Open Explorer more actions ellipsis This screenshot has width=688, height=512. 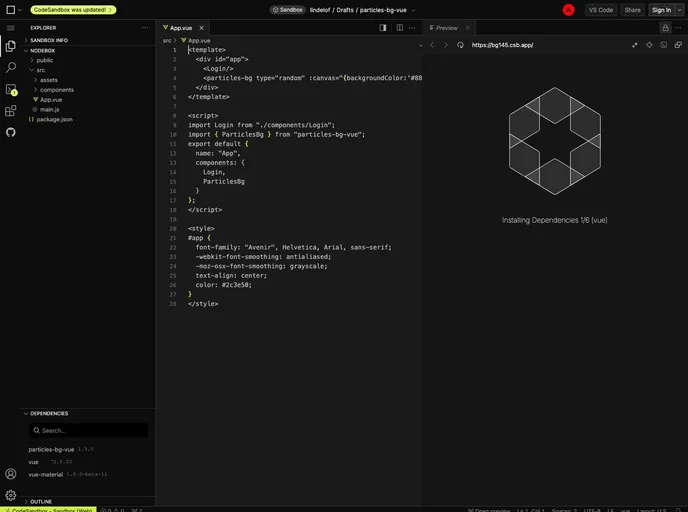[145, 28]
